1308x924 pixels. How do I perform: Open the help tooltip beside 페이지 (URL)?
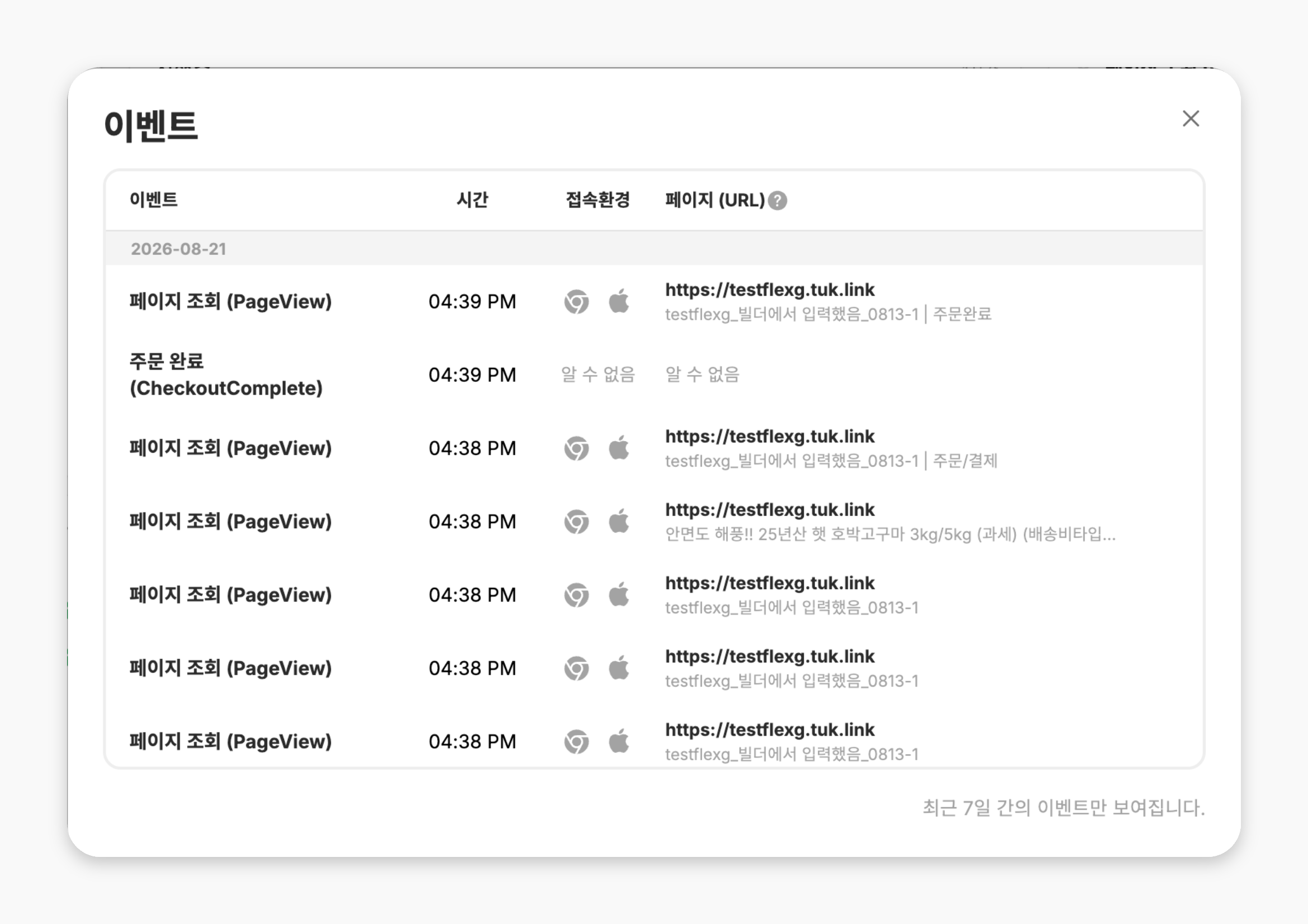[x=778, y=201]
